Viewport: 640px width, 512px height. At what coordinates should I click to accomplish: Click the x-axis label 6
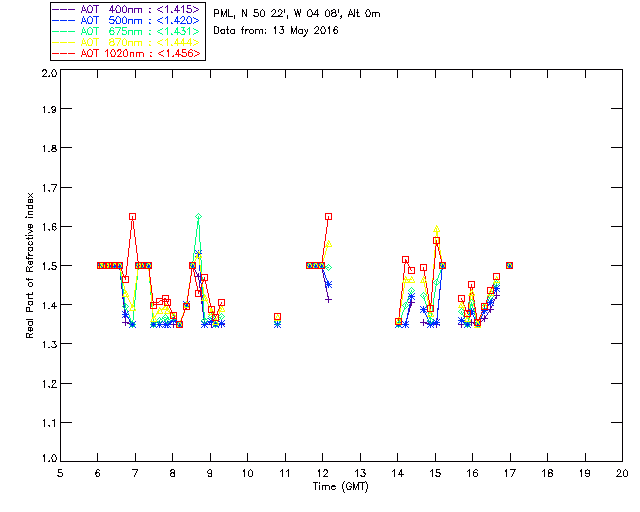pos(98,473)
